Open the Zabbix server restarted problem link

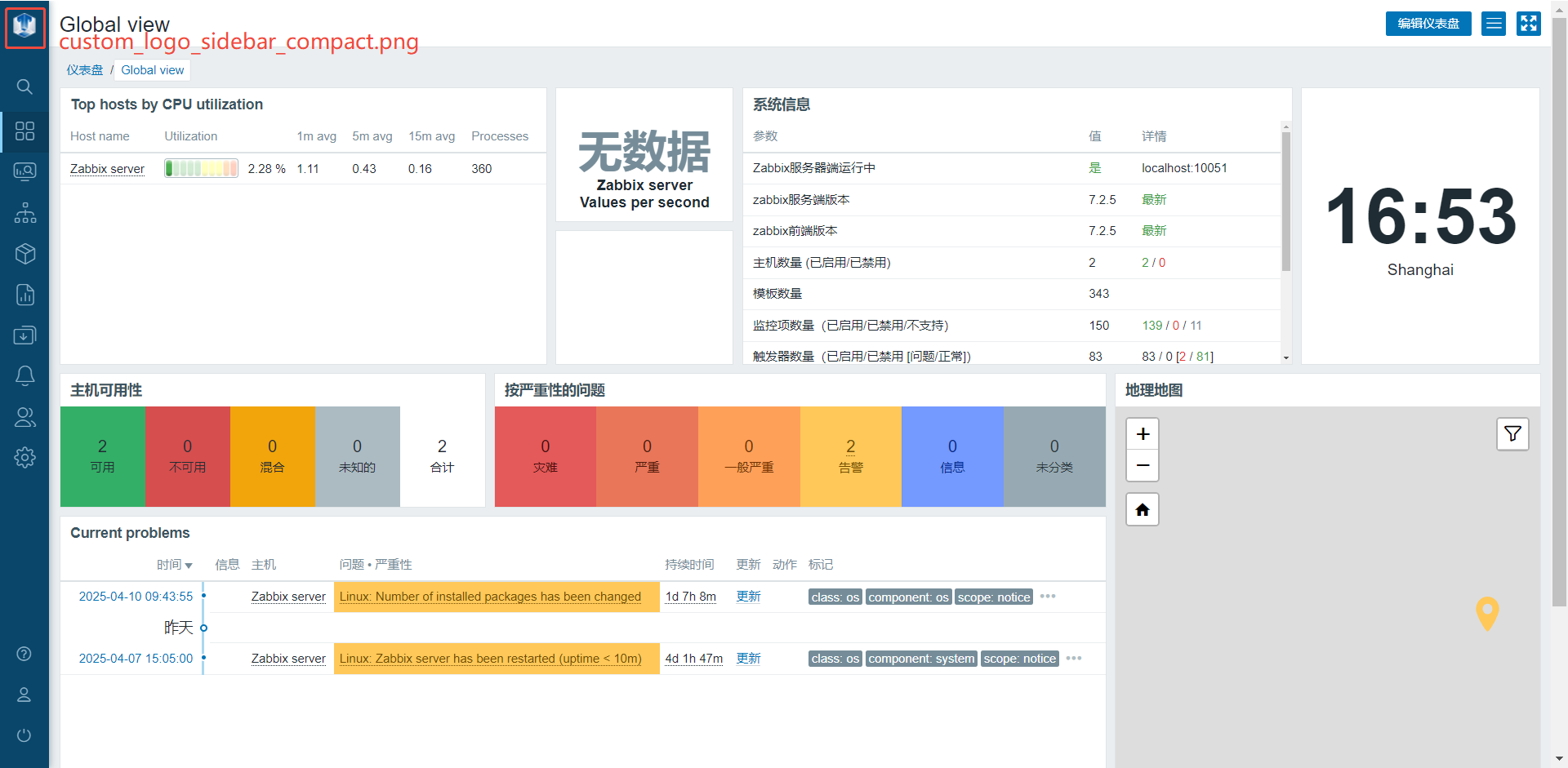[x=490, y=659]
